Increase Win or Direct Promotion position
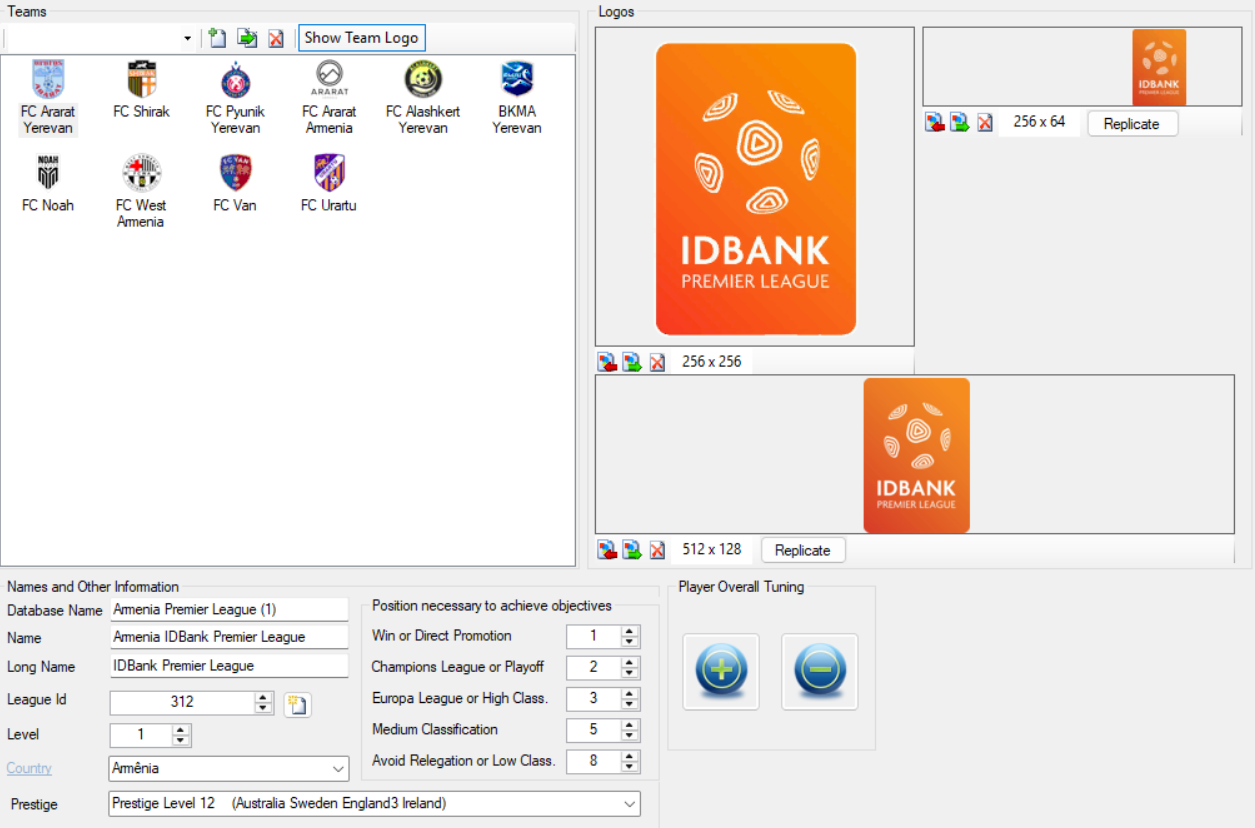The image size is (1255, 828). coord(630,631)
